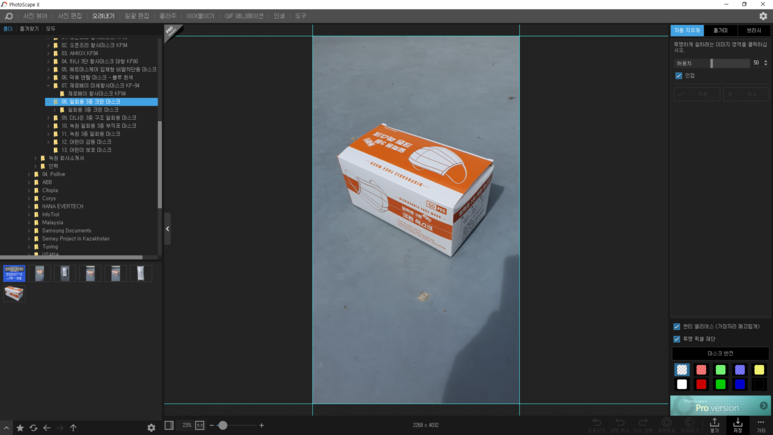Open the Photo Editor (사진 편집) tab
The image size is (773, 435).
tap(70, 16)
